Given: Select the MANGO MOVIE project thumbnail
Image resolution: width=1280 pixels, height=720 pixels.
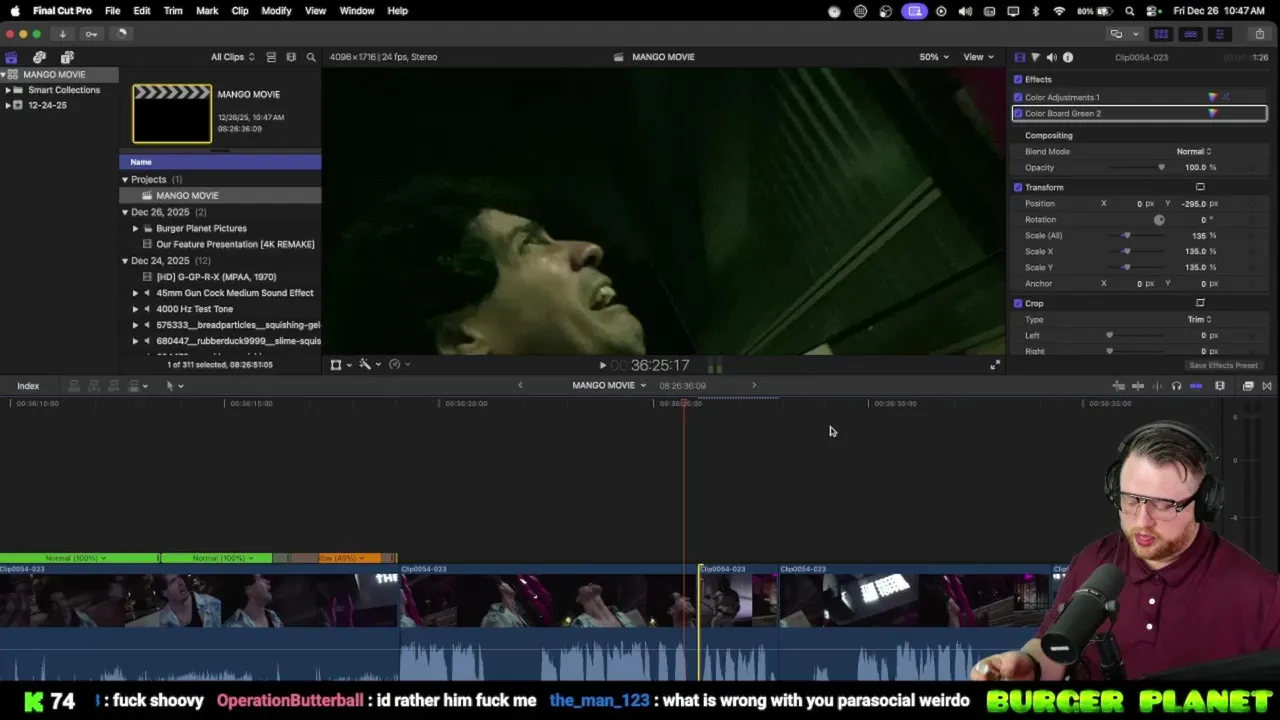Looking at the screenshot, I should click(x=172, y=113).
